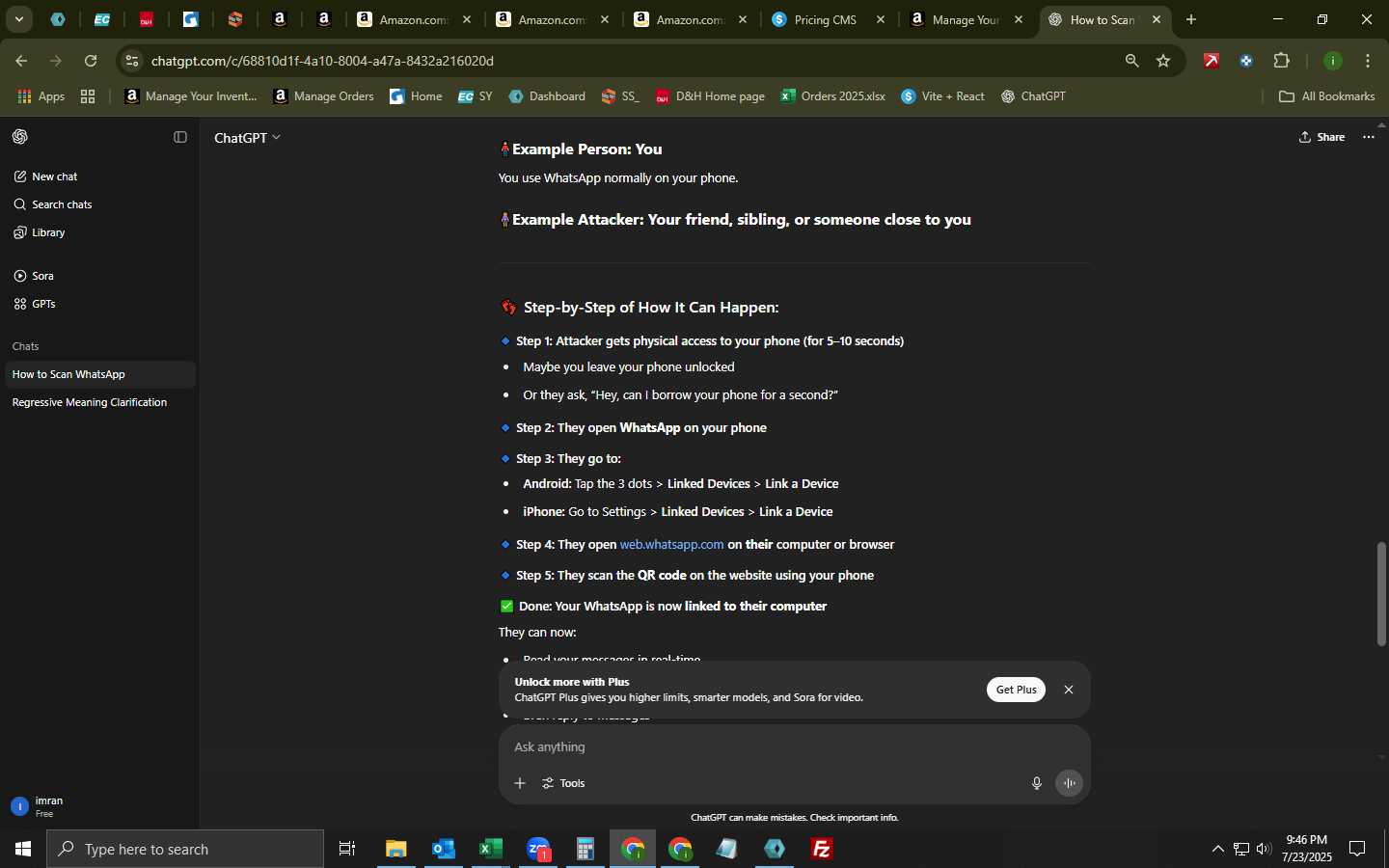Bookmark this page with the star icon
Screen dimensions: 1389x868
pos(1163,61)
